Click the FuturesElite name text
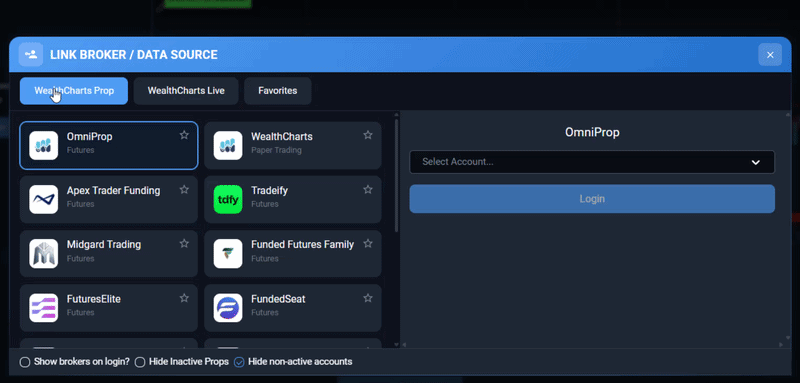 [93, 299]
